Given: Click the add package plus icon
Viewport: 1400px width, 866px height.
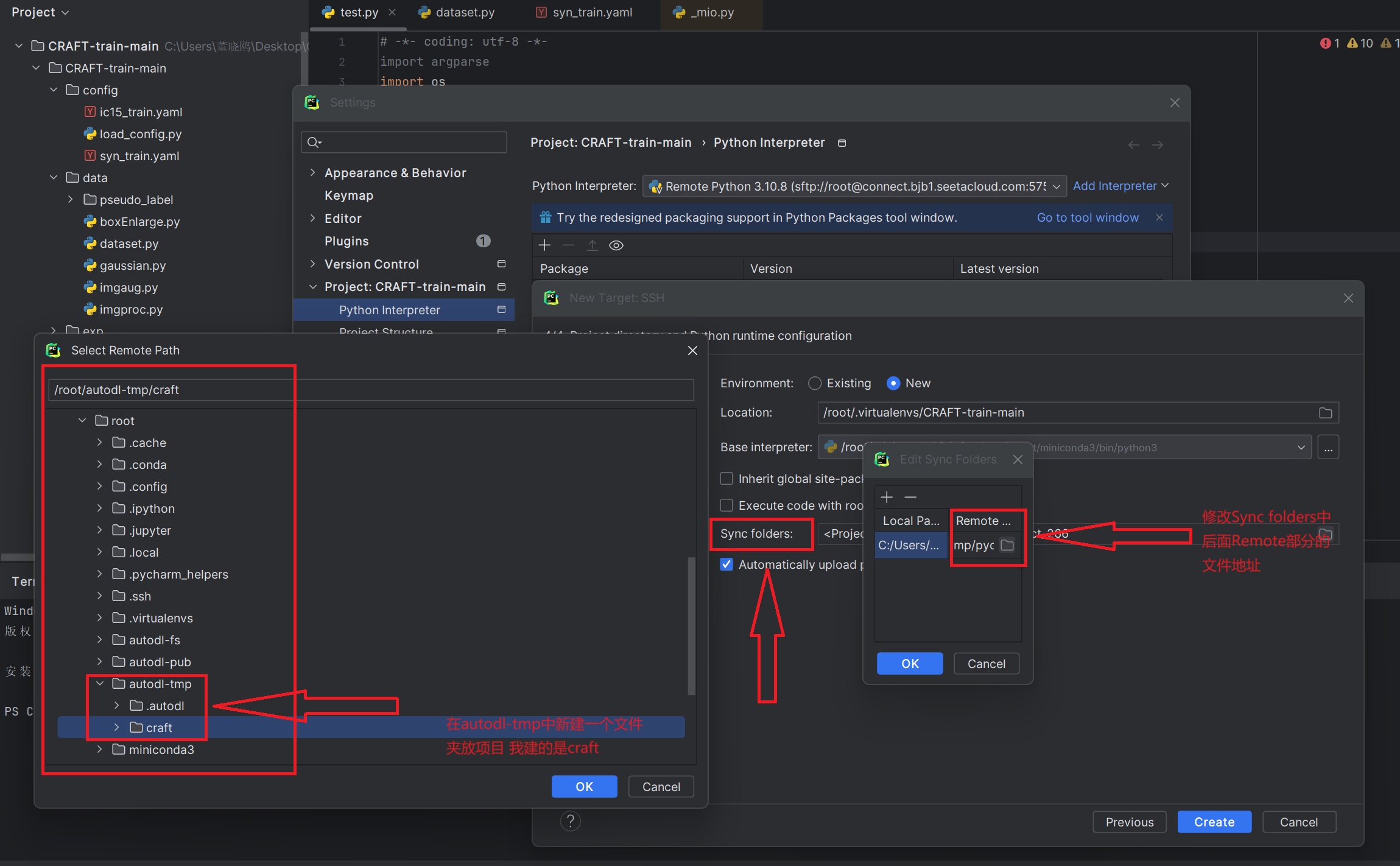Looking at the screenshot, I should click(544, 245).
